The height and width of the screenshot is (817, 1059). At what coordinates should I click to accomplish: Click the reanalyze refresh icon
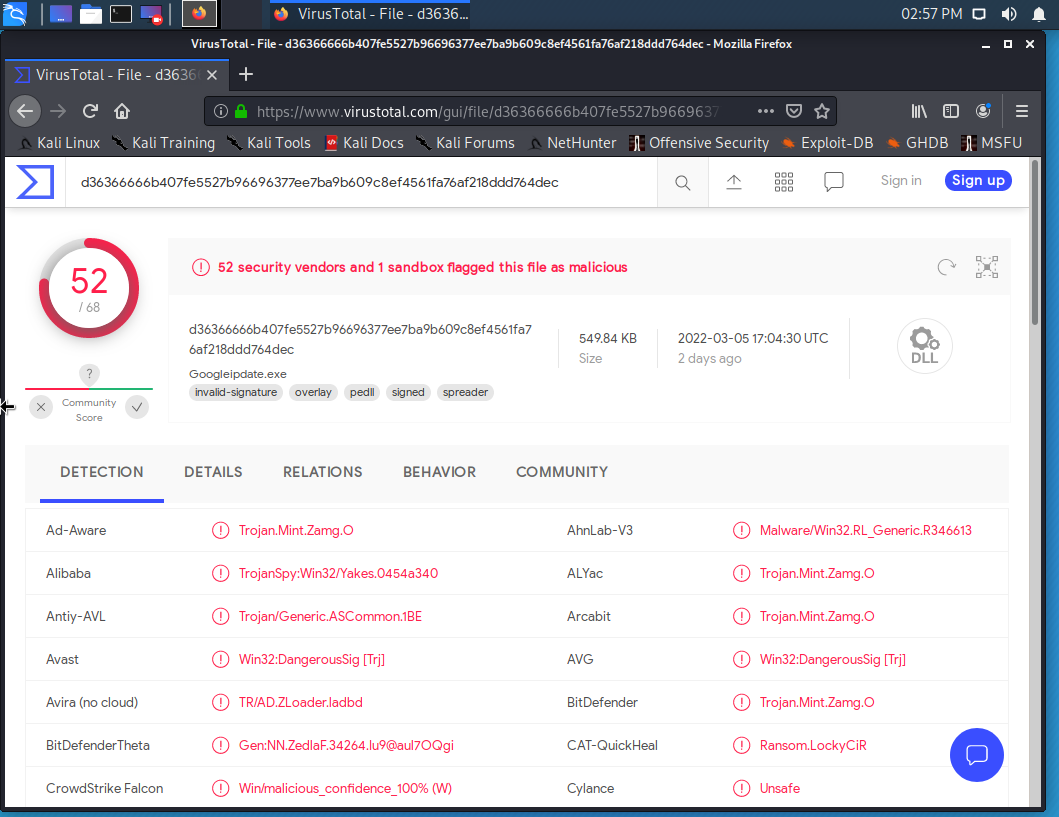click(x=946, y=267)
